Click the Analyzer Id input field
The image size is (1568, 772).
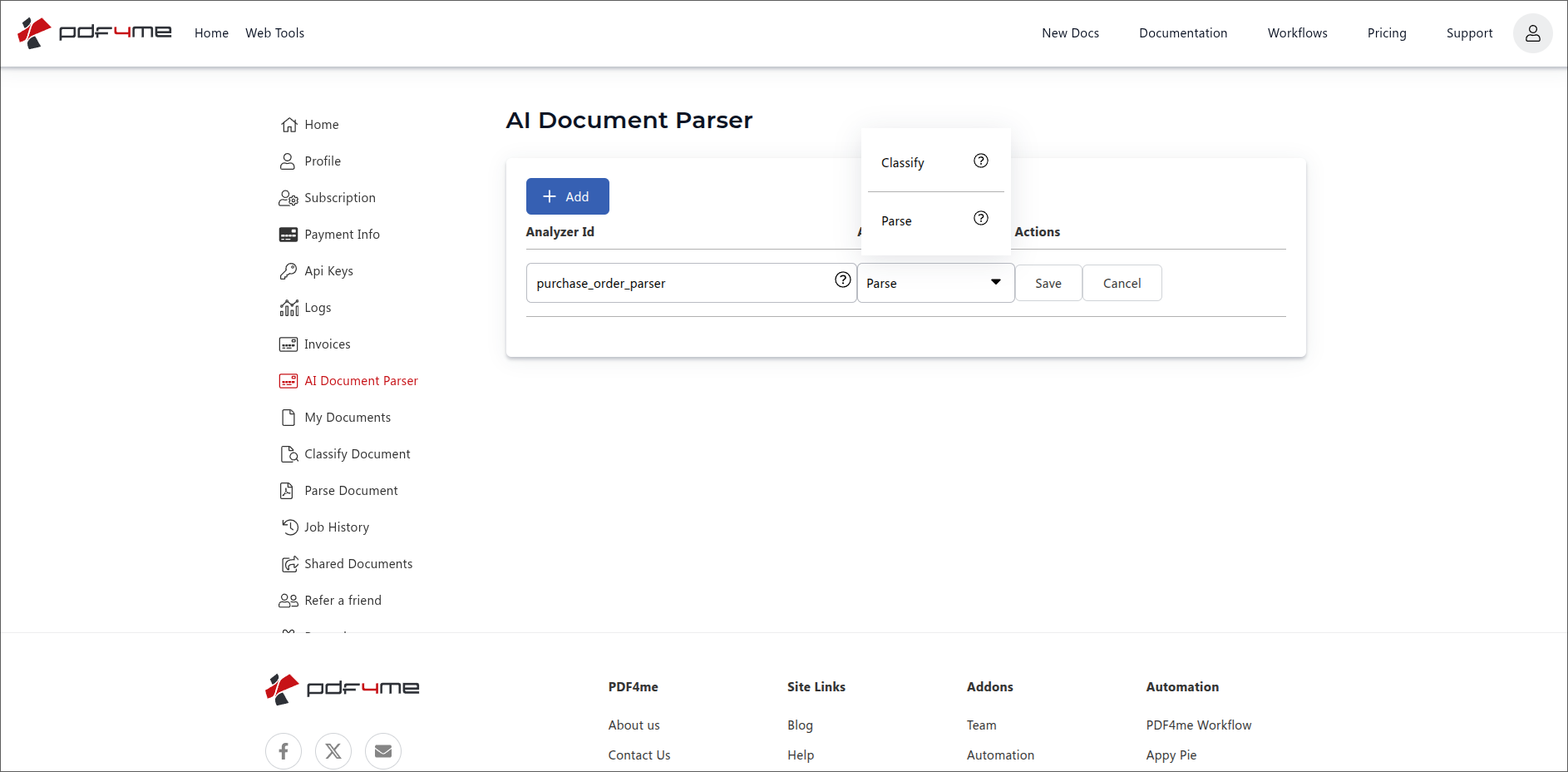click(x=691, y=283)
